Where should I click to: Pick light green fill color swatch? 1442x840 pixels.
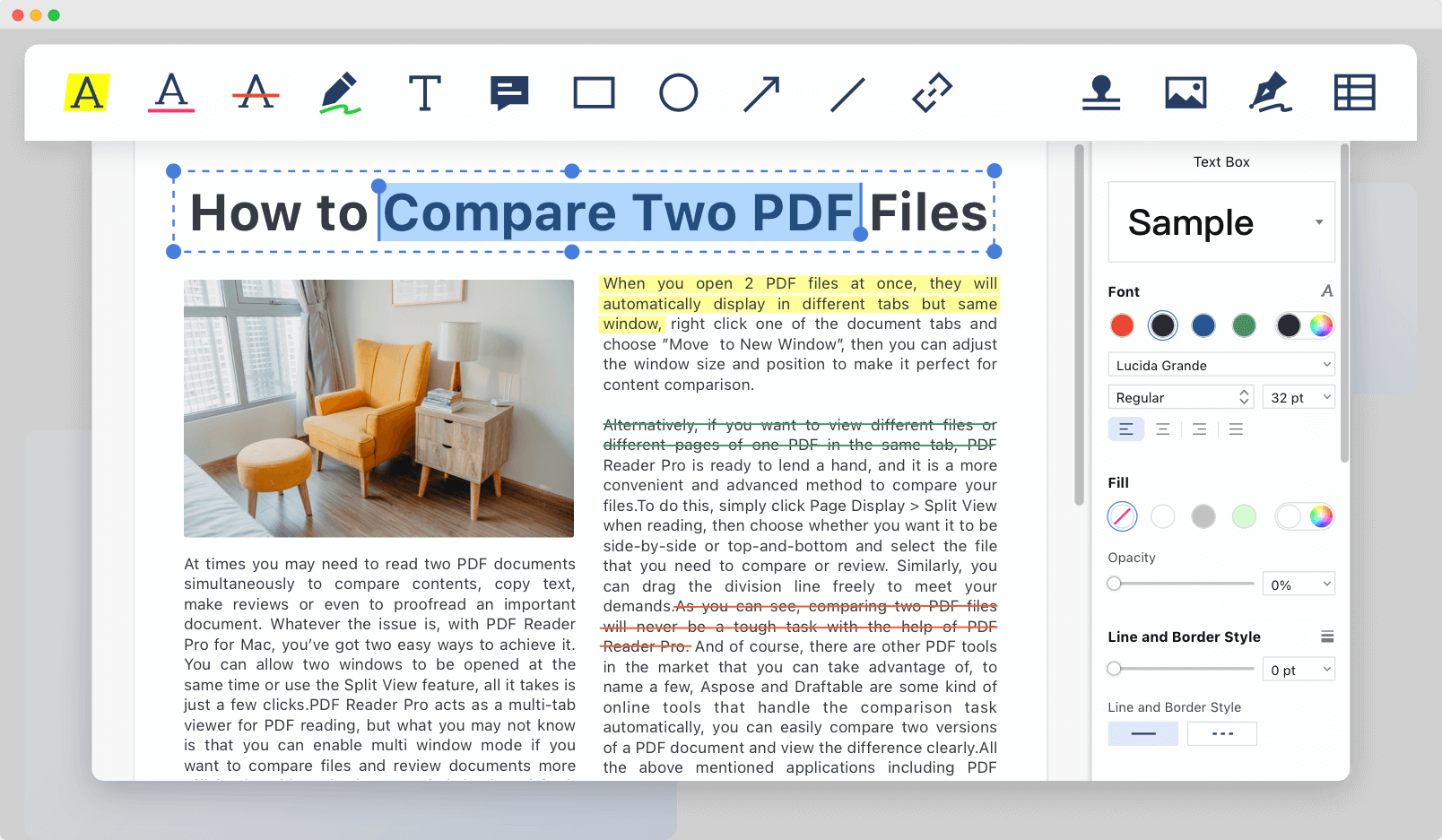1244,516
